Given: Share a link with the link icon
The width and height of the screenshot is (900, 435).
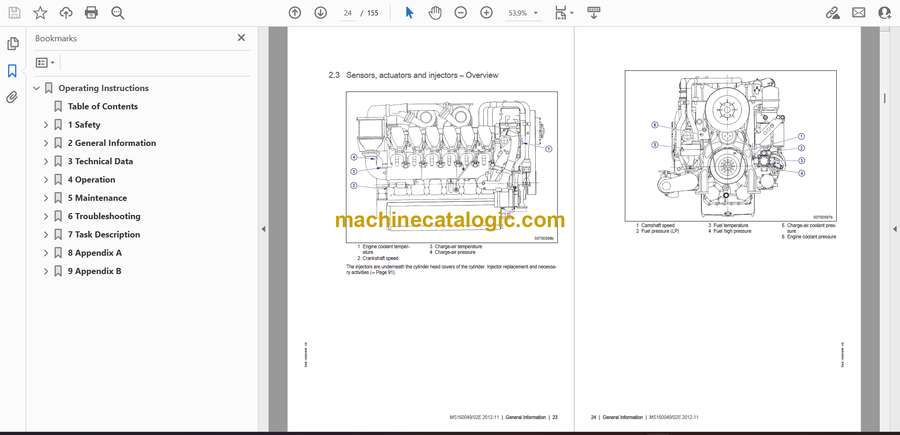Looking at the screenshot, I should click(x=832, y=13).
